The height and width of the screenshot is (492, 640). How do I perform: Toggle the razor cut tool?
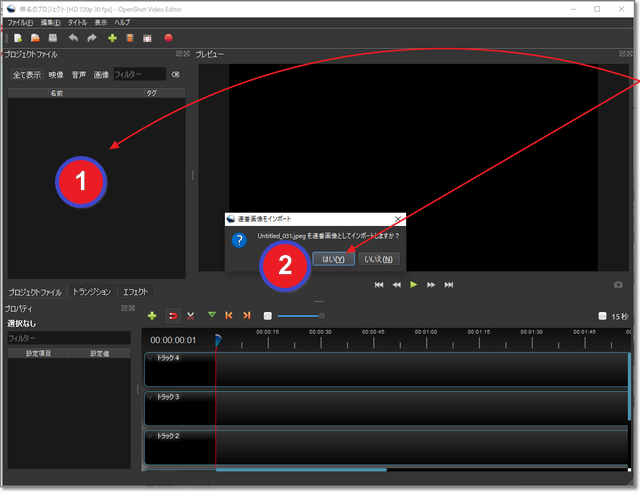click(x=191, y=316)
